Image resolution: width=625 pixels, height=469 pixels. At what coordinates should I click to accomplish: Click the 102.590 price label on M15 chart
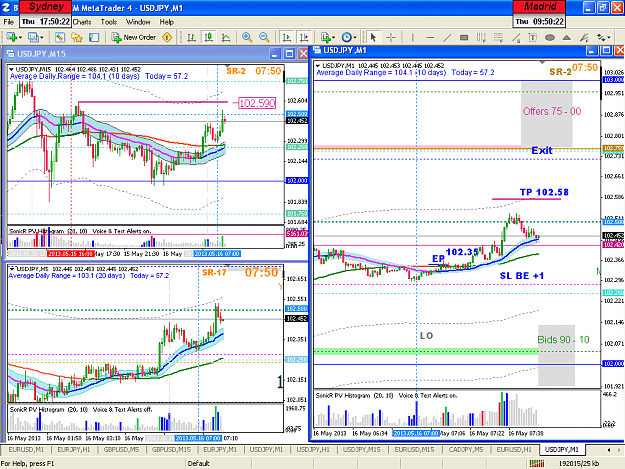coord(257,103)
